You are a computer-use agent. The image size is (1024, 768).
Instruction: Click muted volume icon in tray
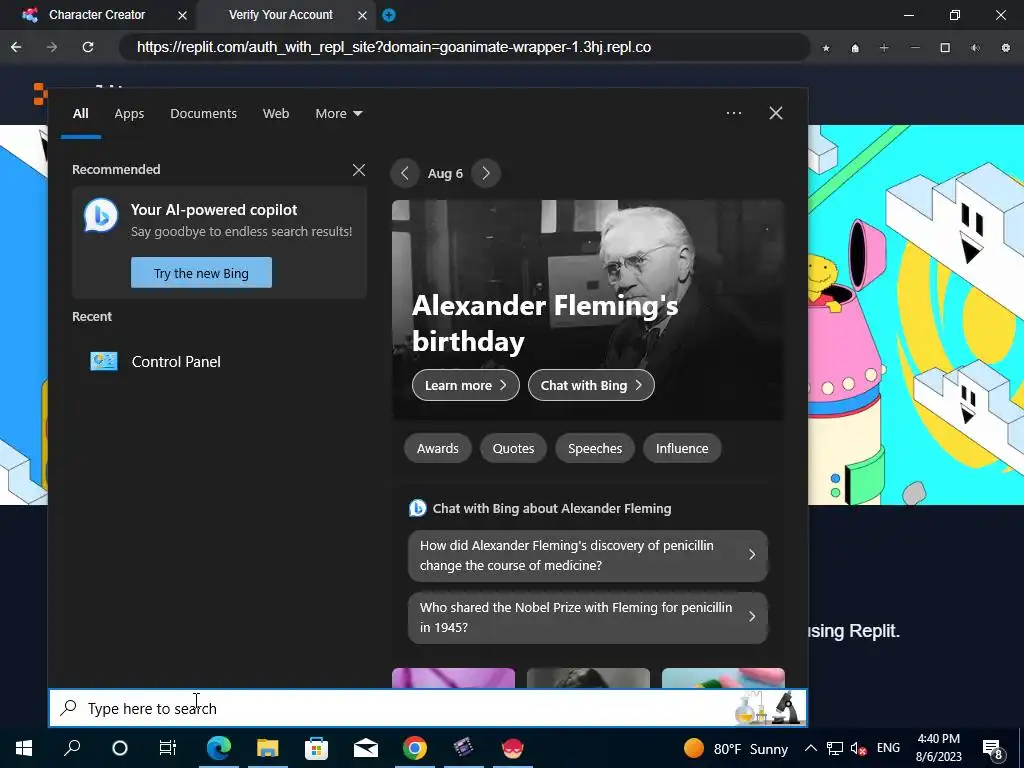coord(858,749)
